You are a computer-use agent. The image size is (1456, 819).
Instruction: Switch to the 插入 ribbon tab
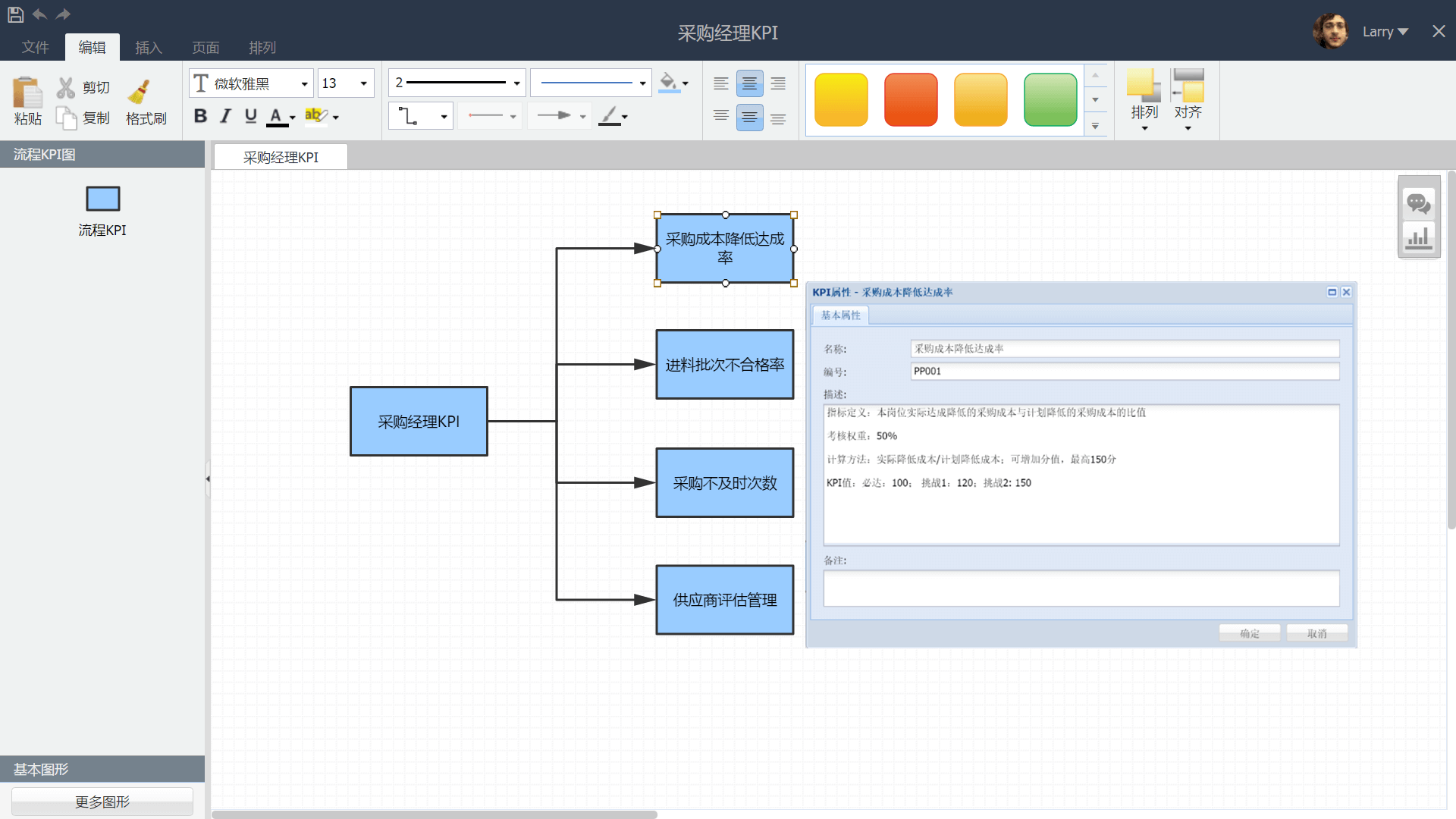pyautogui.click(x=149, y=48)
